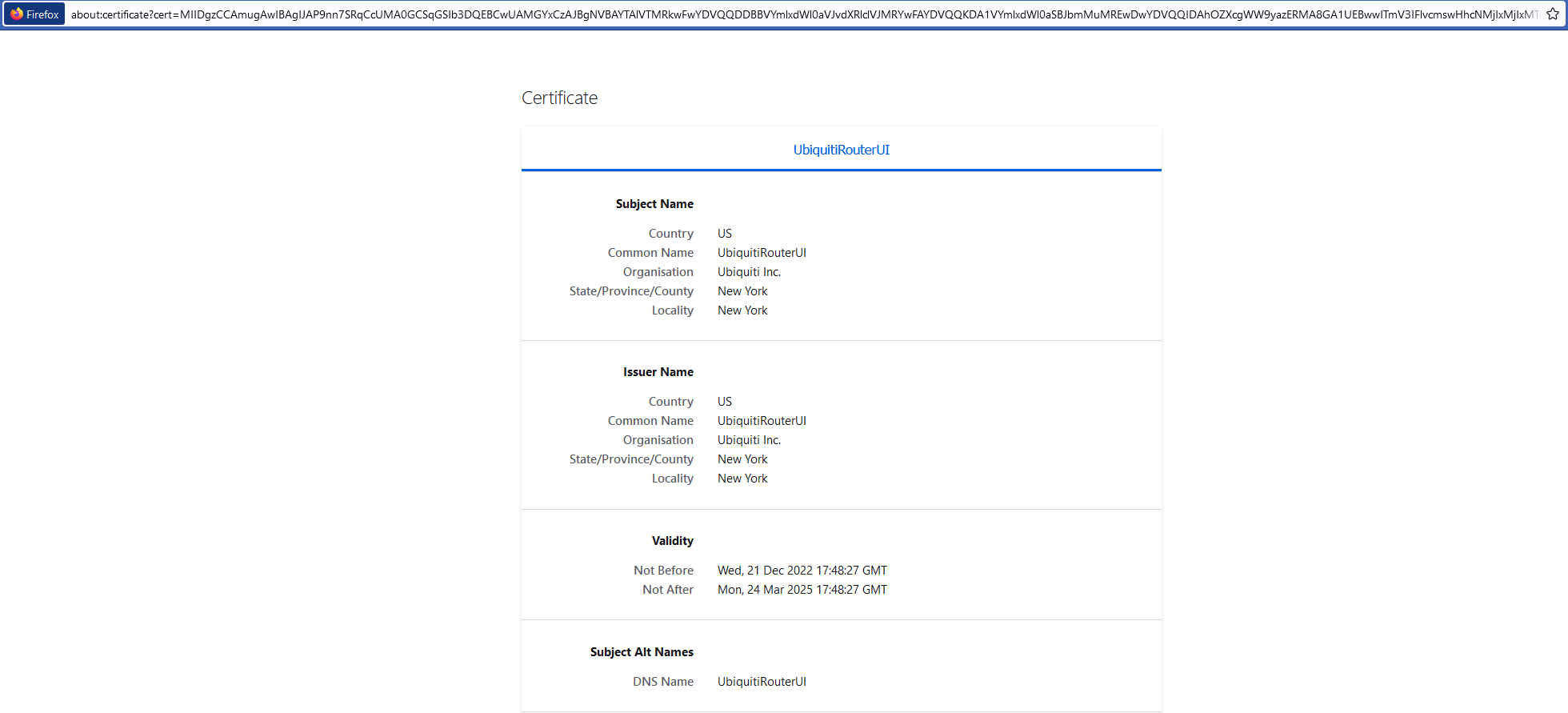1568x713 pixels.
Task: Select the UbiquitiRouterUI certificate tab
Action: click(842, 150)
